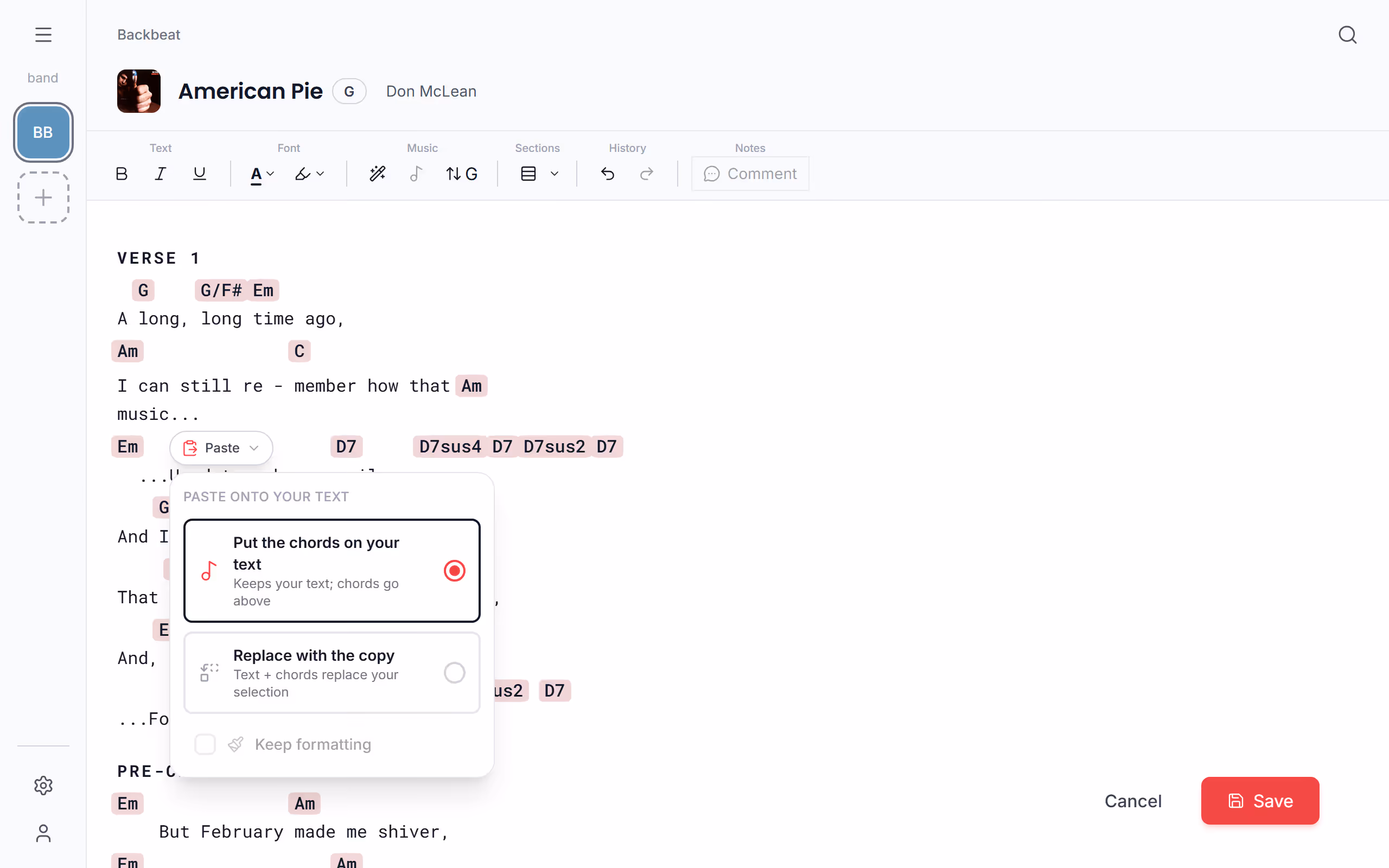Click the C chord above 'member'
Screen dimensions: 1389x868
tap(300, 352)
